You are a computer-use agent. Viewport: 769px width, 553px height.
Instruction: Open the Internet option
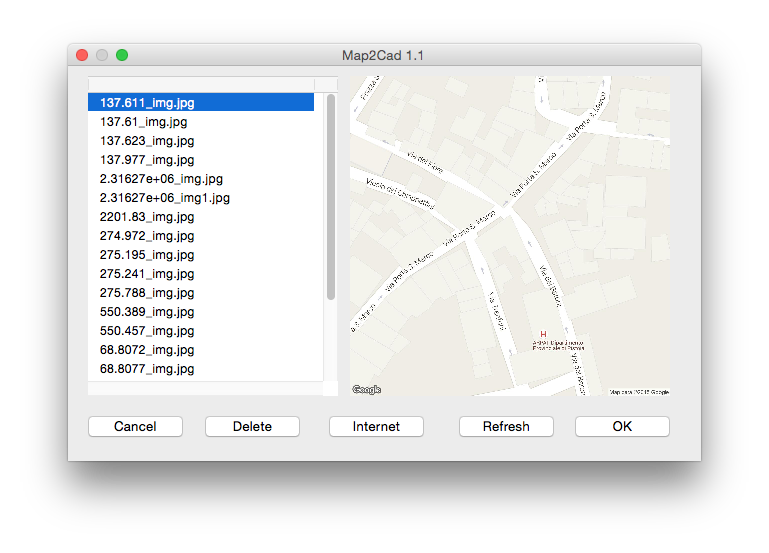pos(376,427)
